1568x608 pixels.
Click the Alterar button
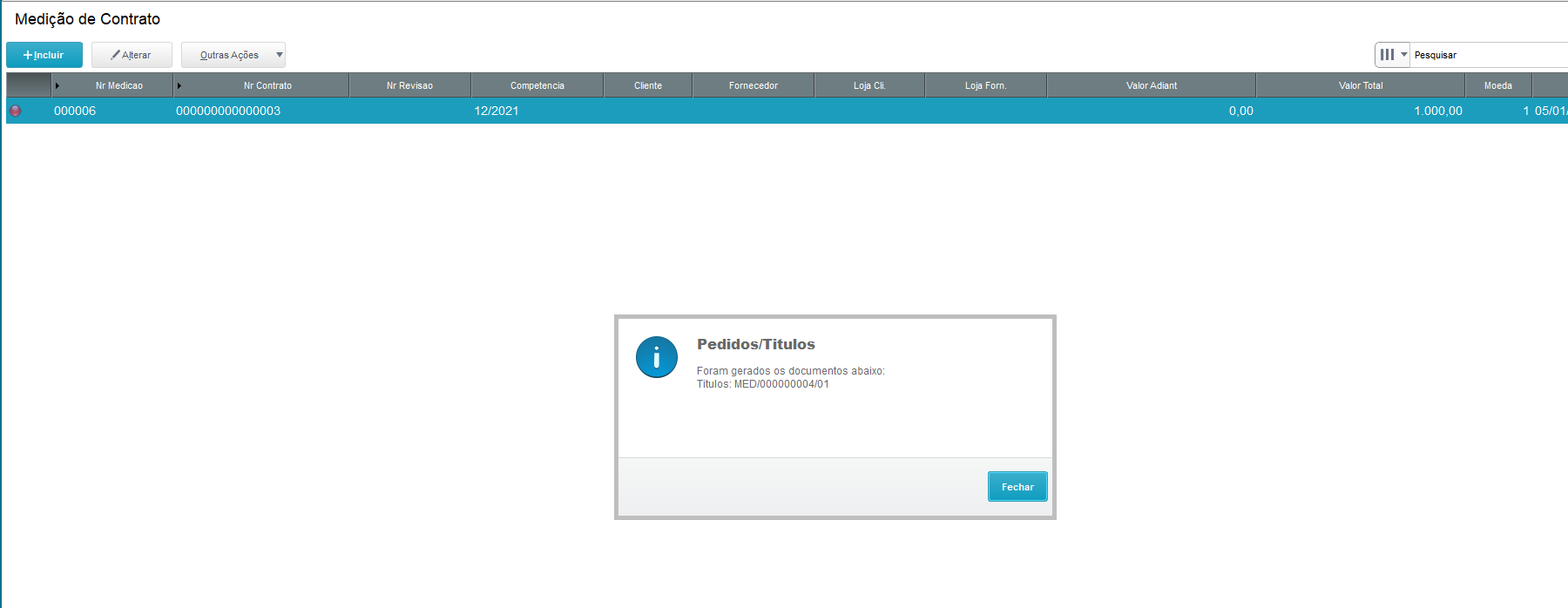pyautogui.click(x=132, y=55)
